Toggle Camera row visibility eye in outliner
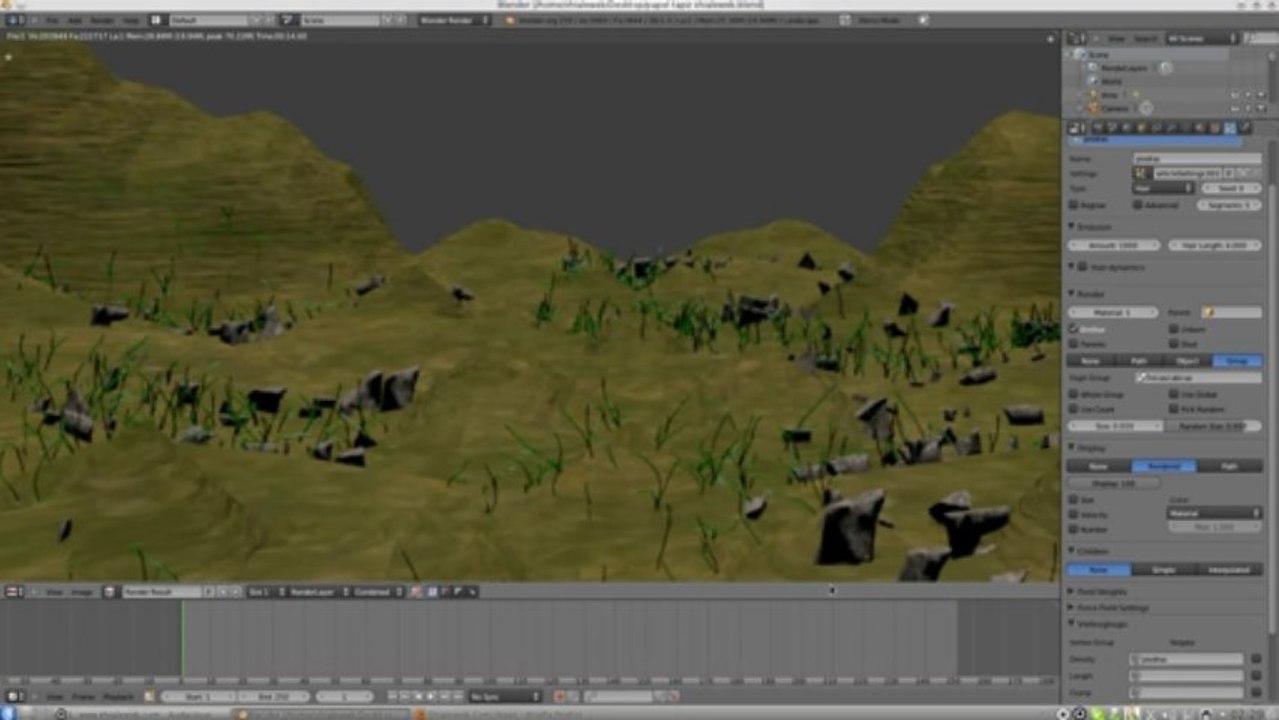 [1235, 108]
